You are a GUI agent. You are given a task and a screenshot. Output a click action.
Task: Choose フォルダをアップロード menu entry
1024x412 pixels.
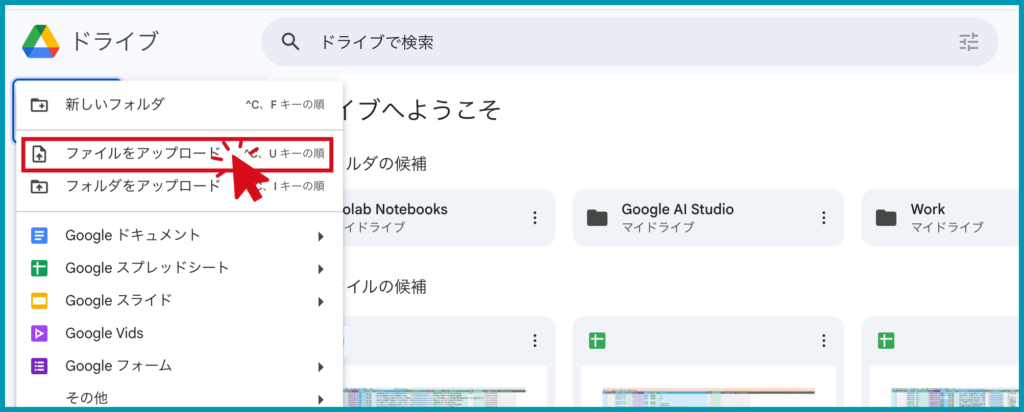[x=179, y=186]
